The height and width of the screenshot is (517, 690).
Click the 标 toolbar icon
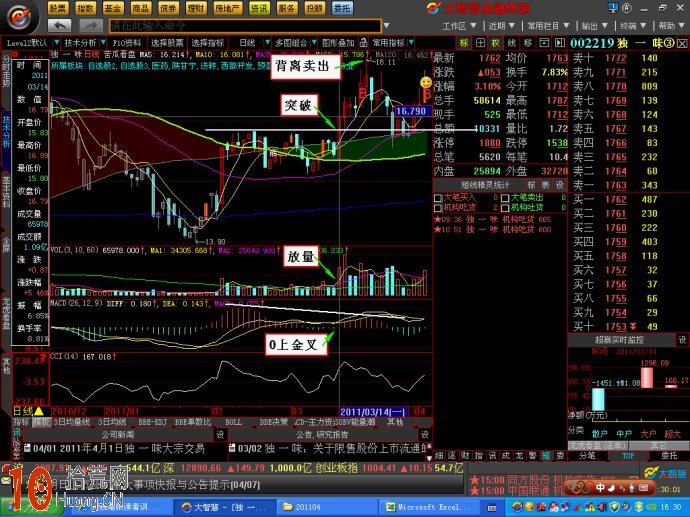pos(464,43)
